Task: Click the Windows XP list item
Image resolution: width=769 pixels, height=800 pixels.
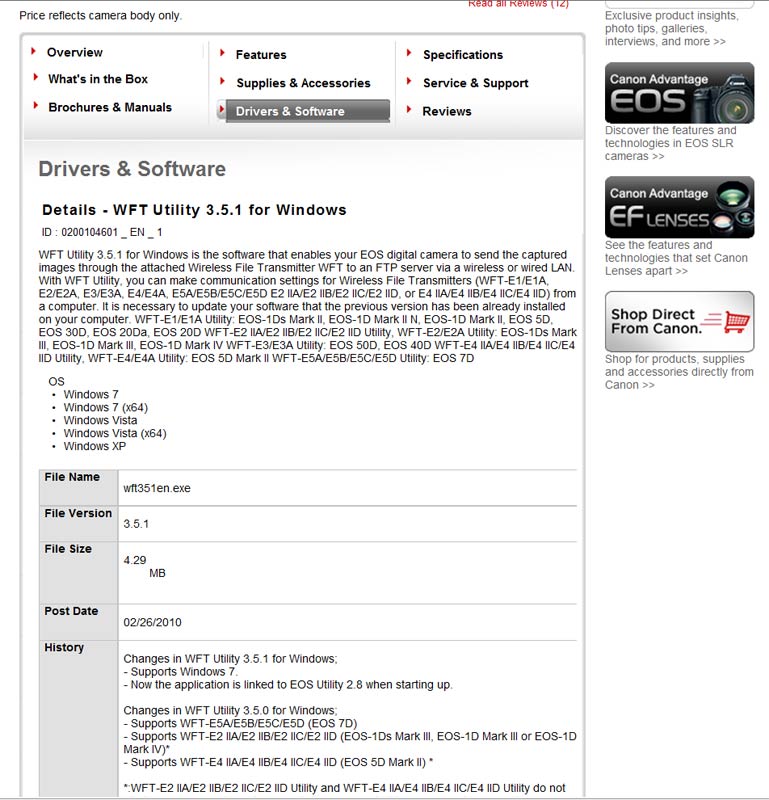Action: coord(94,446)
